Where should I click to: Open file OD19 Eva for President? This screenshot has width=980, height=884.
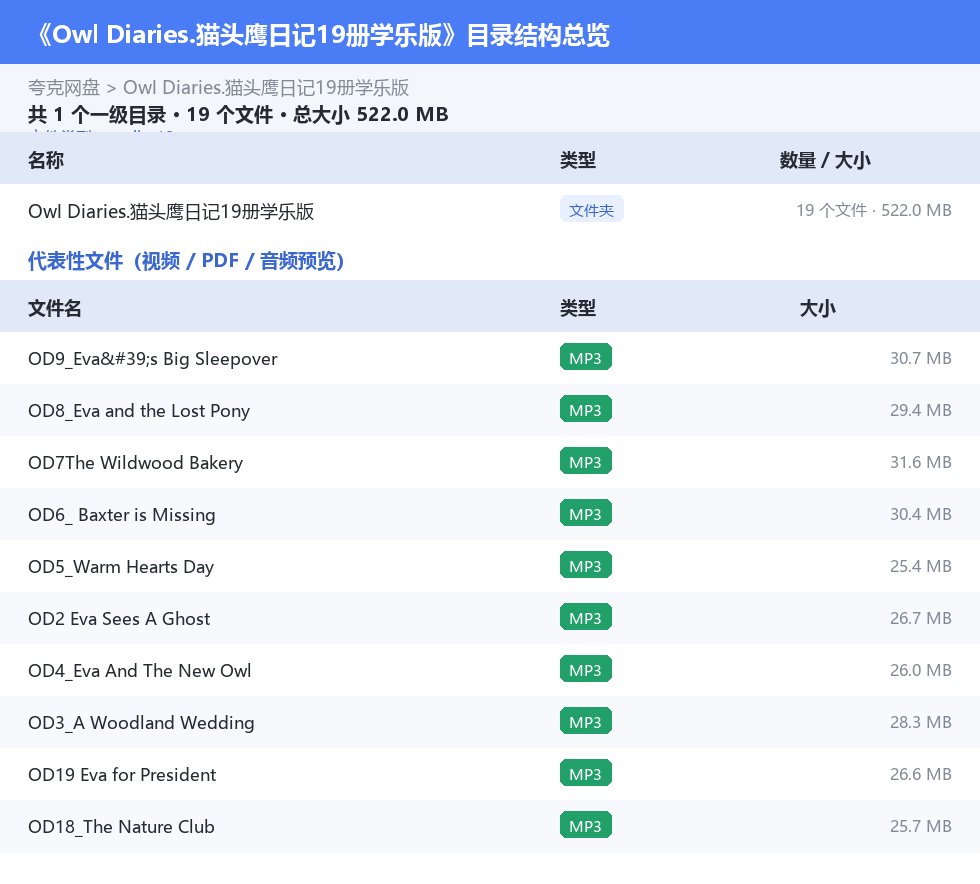122,774
